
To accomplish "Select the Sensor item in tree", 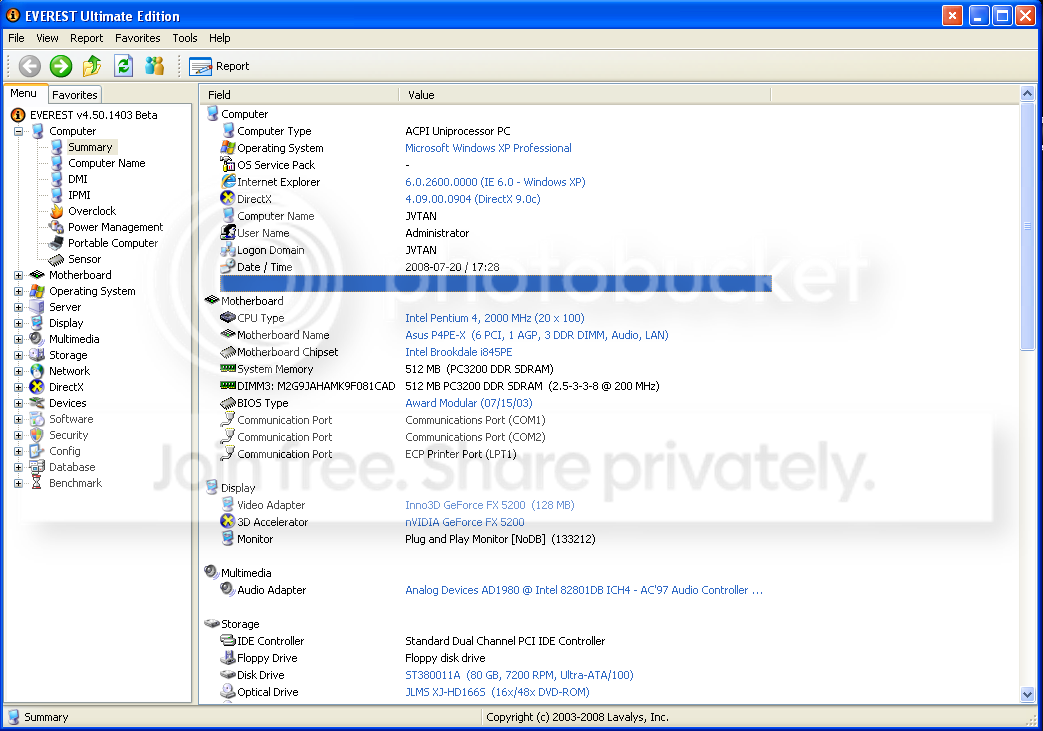I will 84,259.
